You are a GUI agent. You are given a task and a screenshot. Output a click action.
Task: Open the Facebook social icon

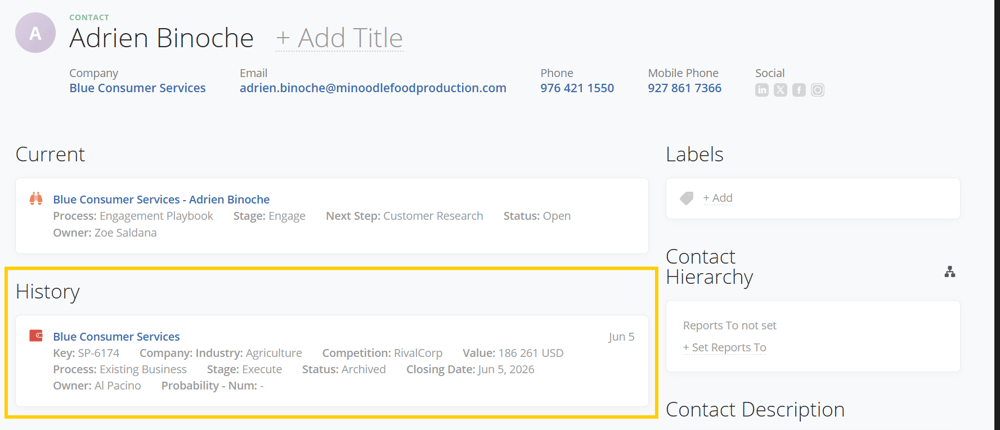coord(798,90)
